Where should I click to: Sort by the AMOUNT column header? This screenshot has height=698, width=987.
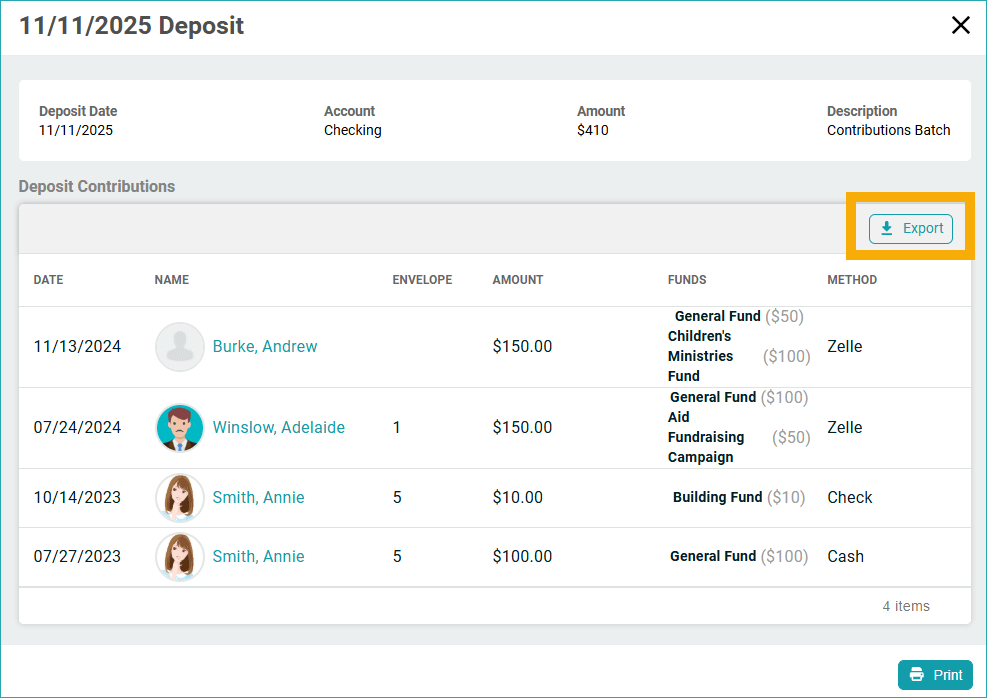(x=518, y=280)
